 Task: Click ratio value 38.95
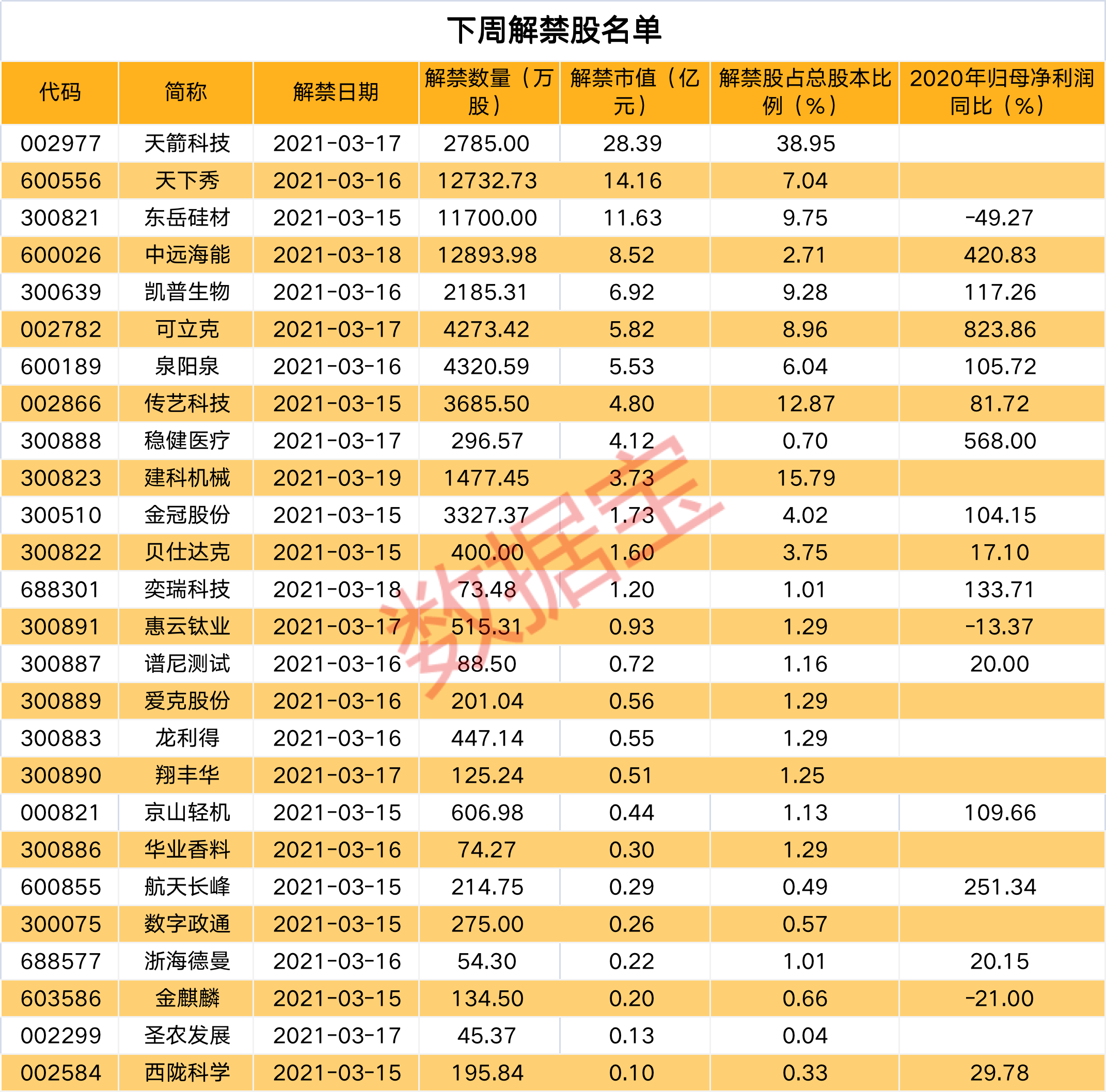(x=805, y=143)
